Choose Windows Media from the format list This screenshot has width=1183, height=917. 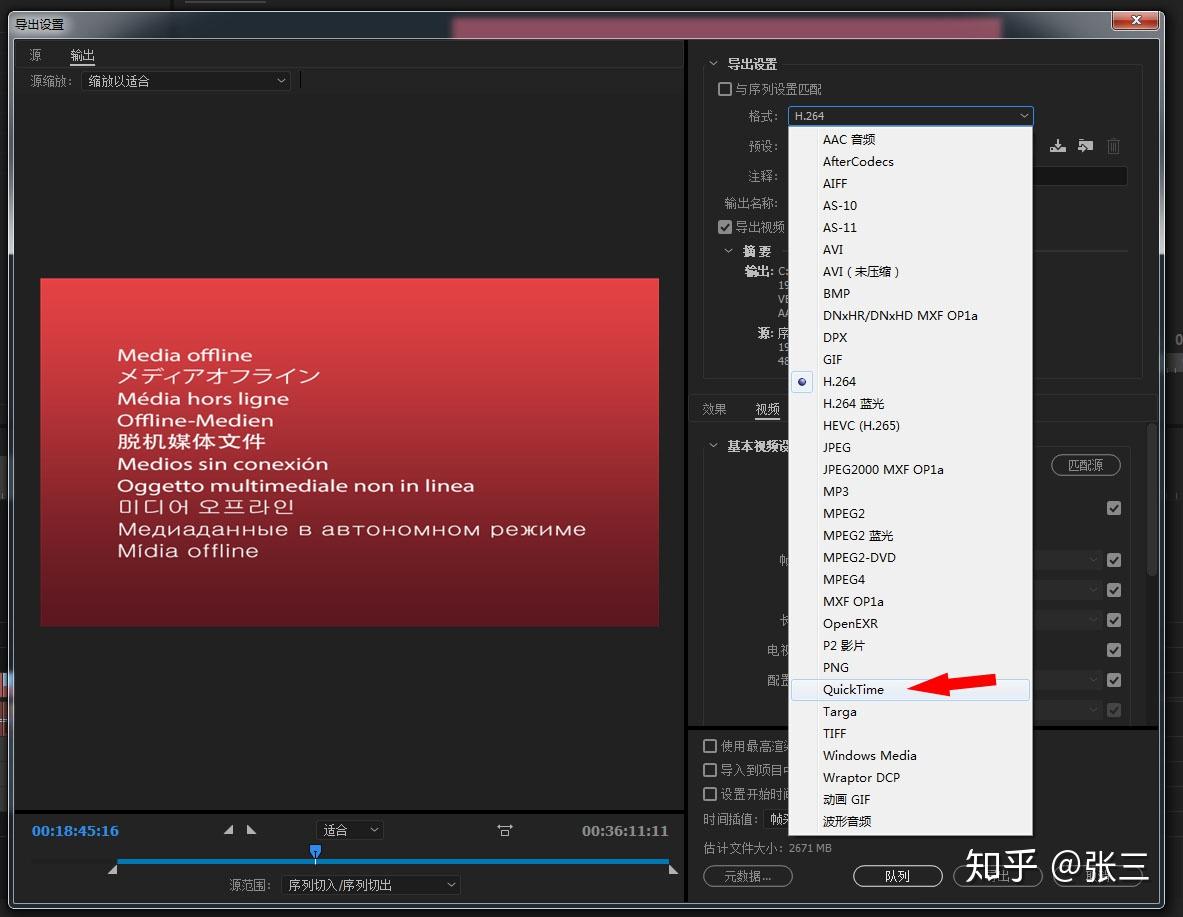tap(911, 755)
